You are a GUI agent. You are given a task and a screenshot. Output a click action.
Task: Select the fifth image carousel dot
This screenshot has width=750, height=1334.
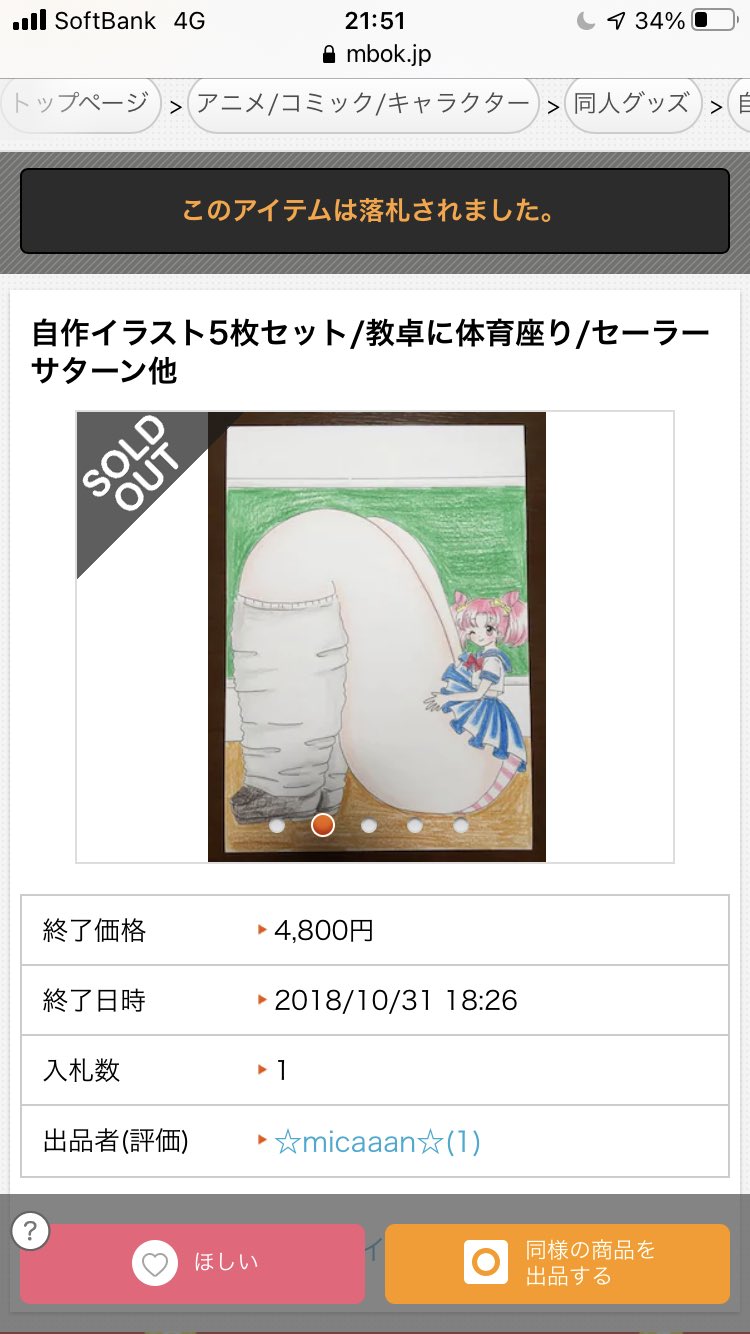click(460, 826)
